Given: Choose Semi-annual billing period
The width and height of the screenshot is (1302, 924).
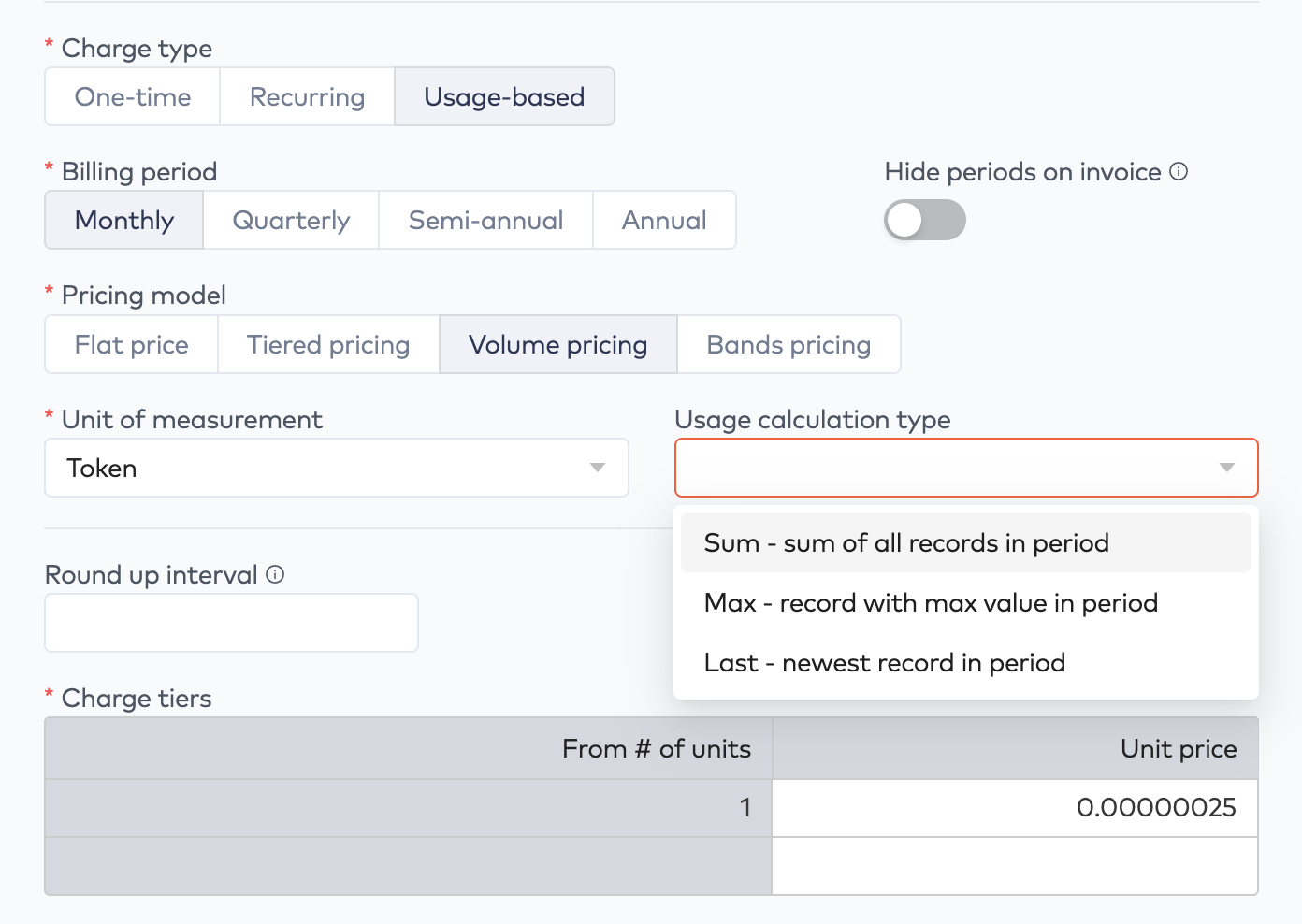Looking at the screenshot, I should [x=485, y=220].
